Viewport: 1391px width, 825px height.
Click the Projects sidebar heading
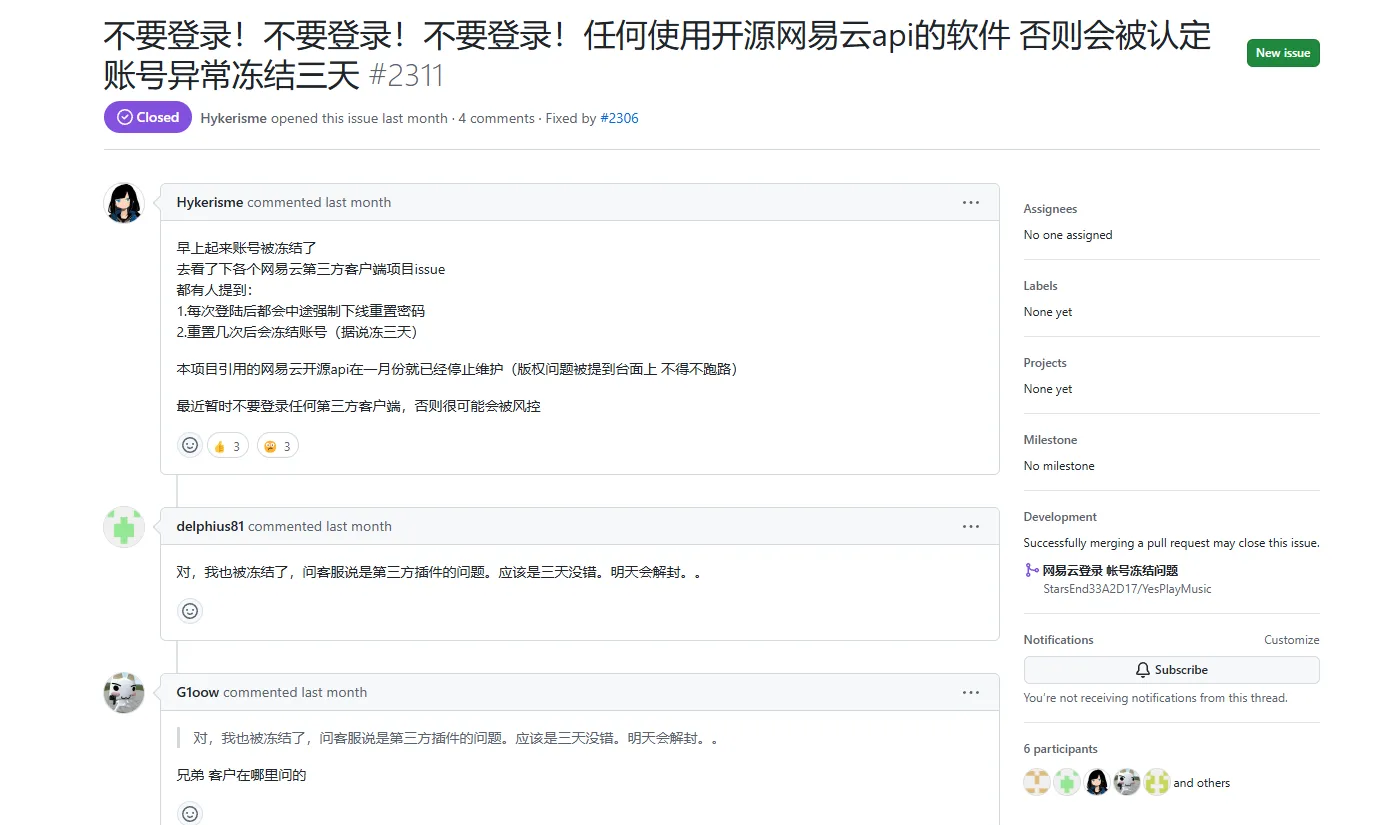tap(1045, 363)
